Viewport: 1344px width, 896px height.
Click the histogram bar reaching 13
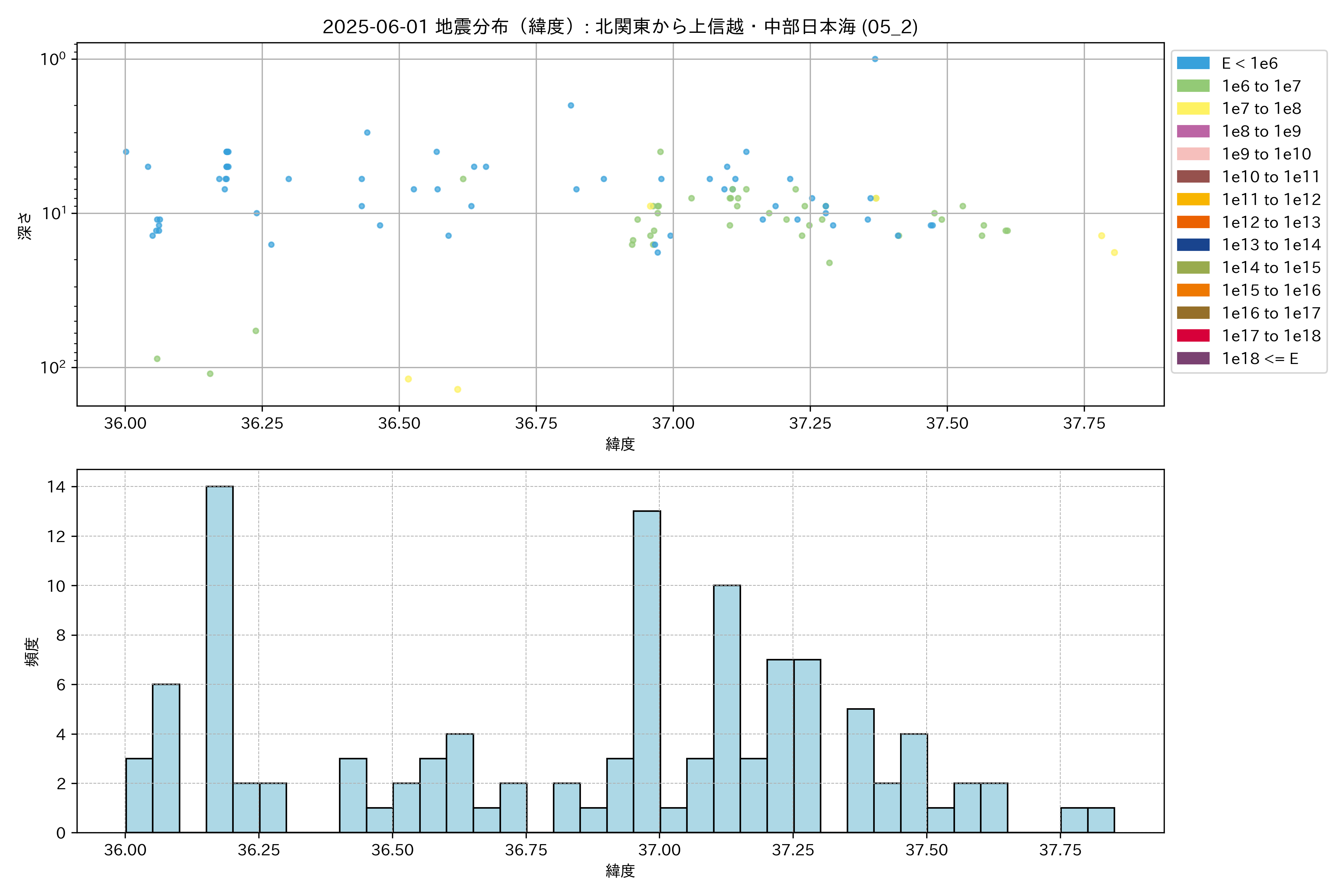click(x=646, y=671)
